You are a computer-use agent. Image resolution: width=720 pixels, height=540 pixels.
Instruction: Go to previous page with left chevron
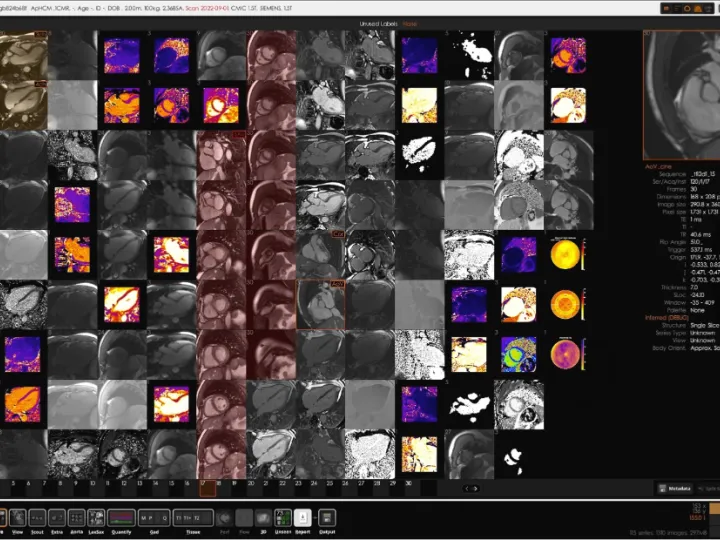pyautogui.click(x=467, y=489)
